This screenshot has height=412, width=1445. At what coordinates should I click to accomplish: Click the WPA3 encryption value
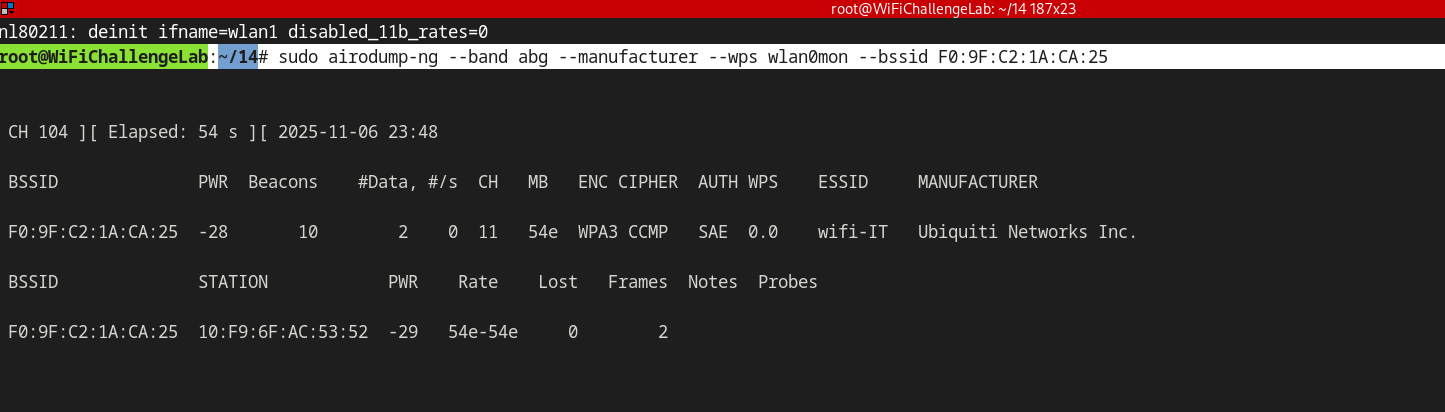coord(597,232)
